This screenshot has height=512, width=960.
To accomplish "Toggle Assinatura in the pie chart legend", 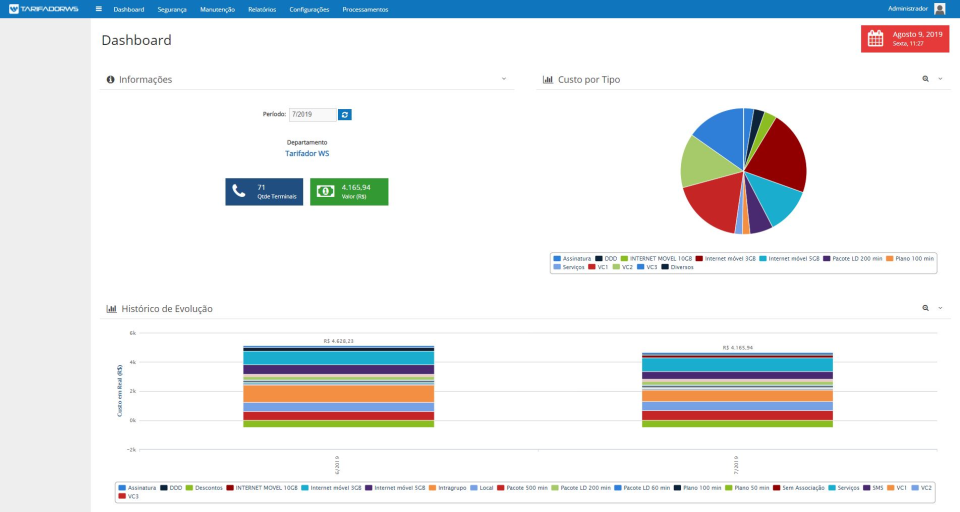I will [x=572, y=258].
